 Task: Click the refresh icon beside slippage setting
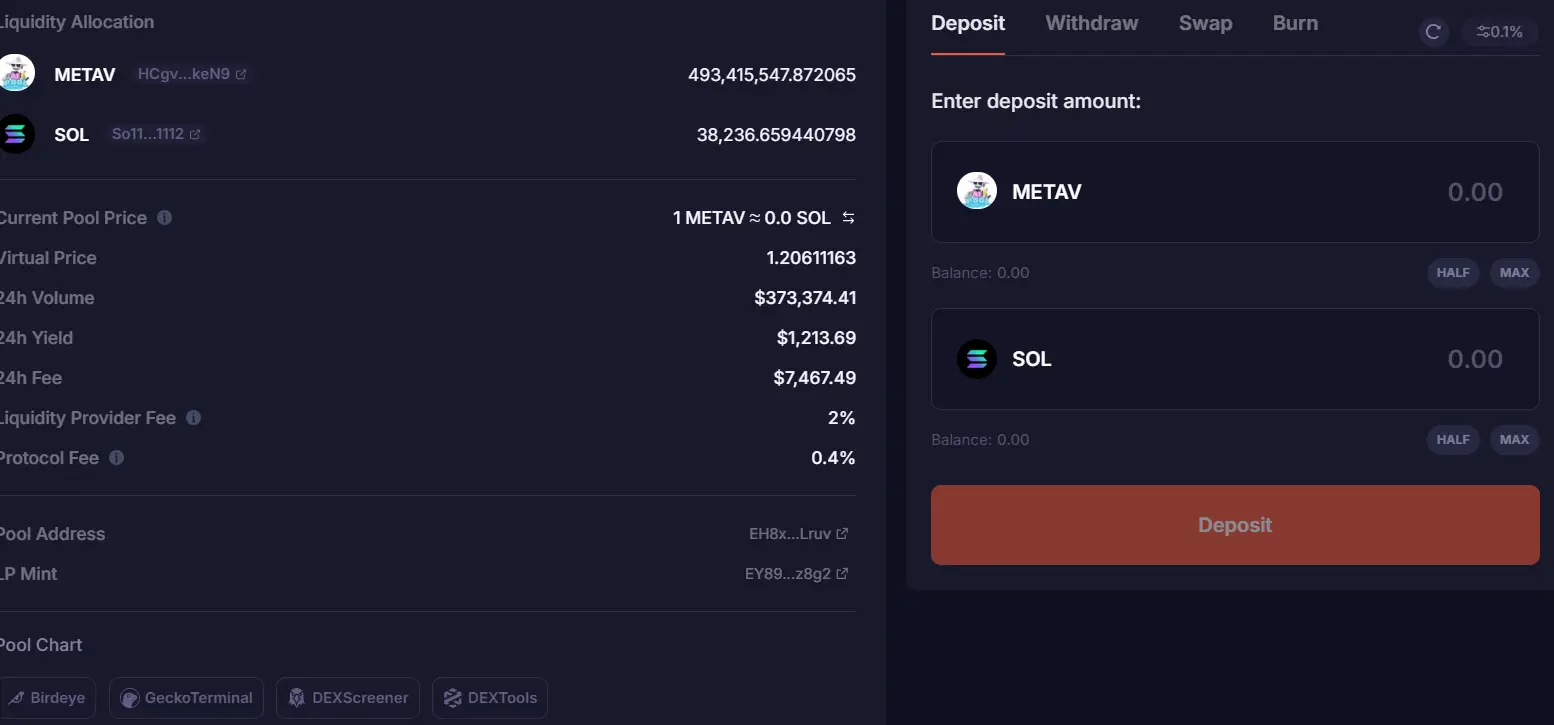pyautogui.click(x=1433, y=32)
